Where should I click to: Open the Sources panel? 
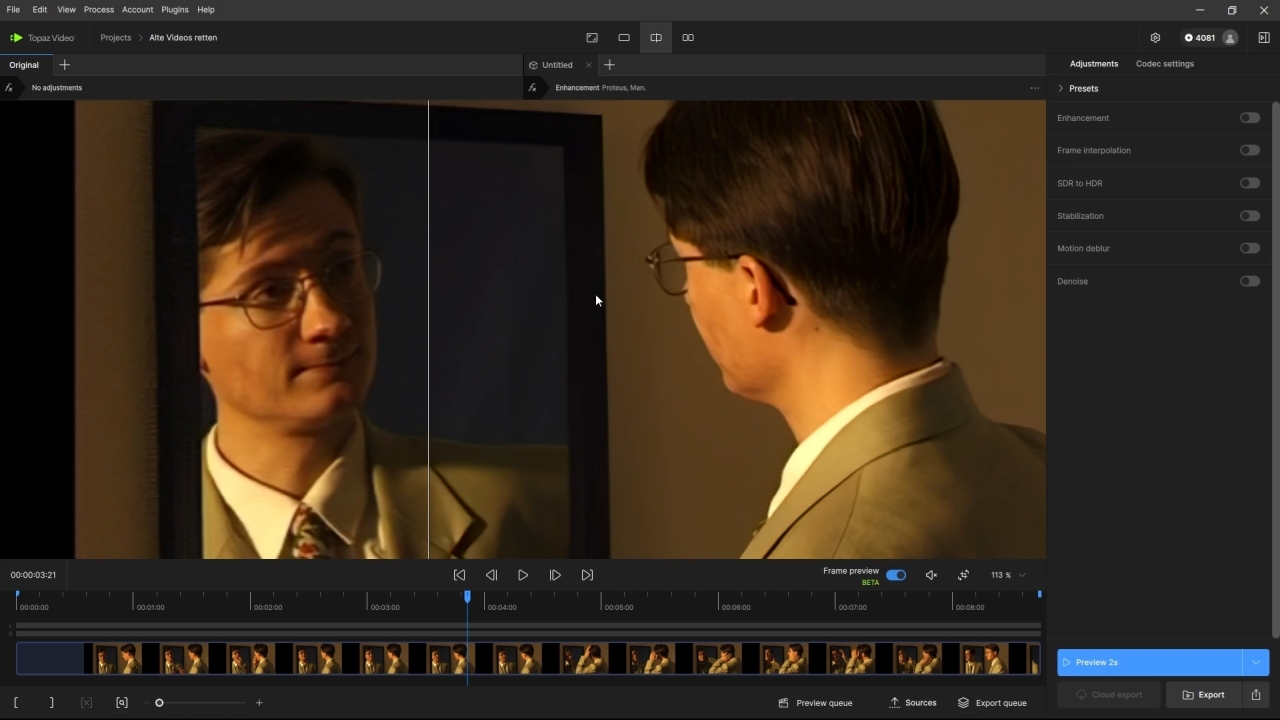913,703
